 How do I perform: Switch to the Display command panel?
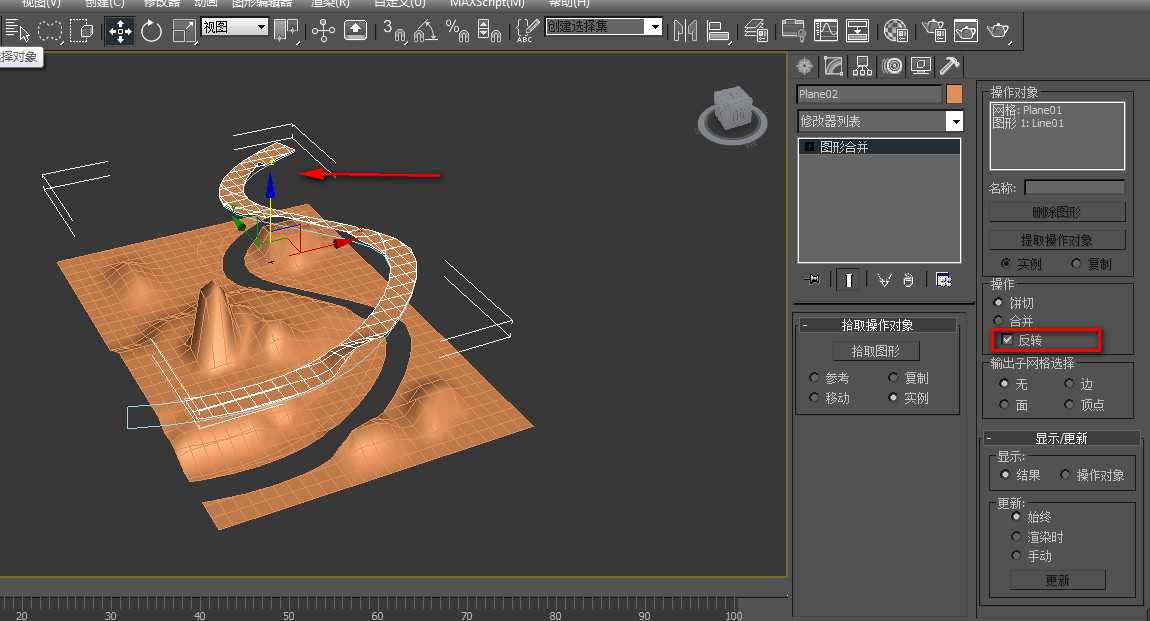(x=920, y=66)
